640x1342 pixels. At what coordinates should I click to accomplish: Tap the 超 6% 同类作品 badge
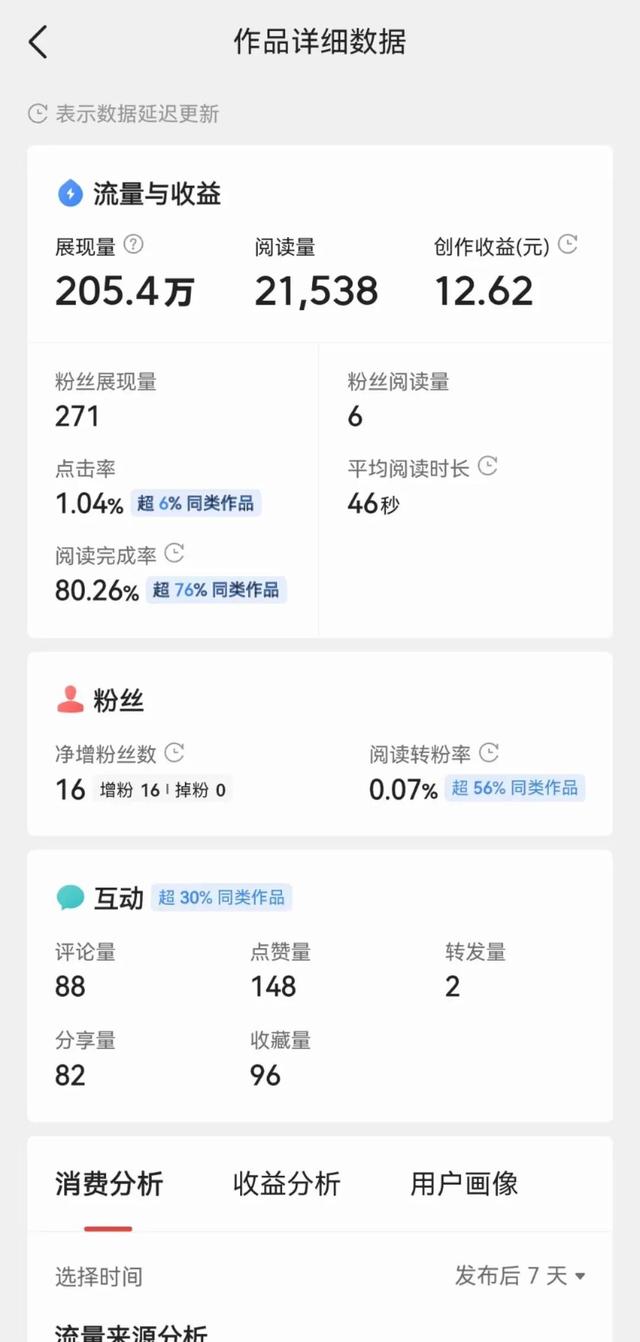(x=196, y=503)
